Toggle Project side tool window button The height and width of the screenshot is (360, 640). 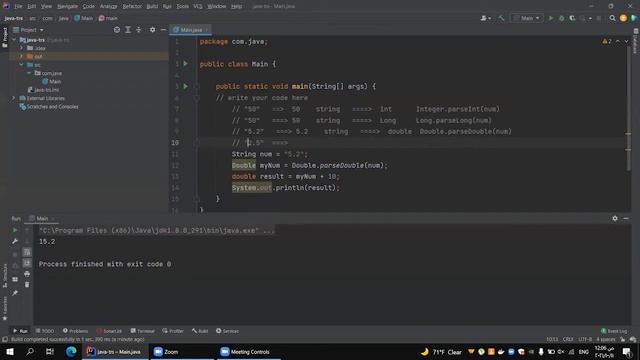click(5, 38)
